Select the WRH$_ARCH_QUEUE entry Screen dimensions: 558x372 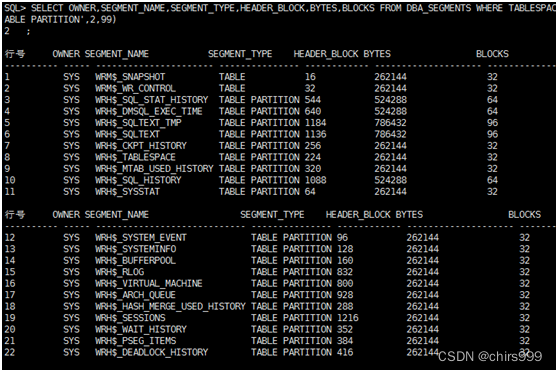[x=135, y=295]
